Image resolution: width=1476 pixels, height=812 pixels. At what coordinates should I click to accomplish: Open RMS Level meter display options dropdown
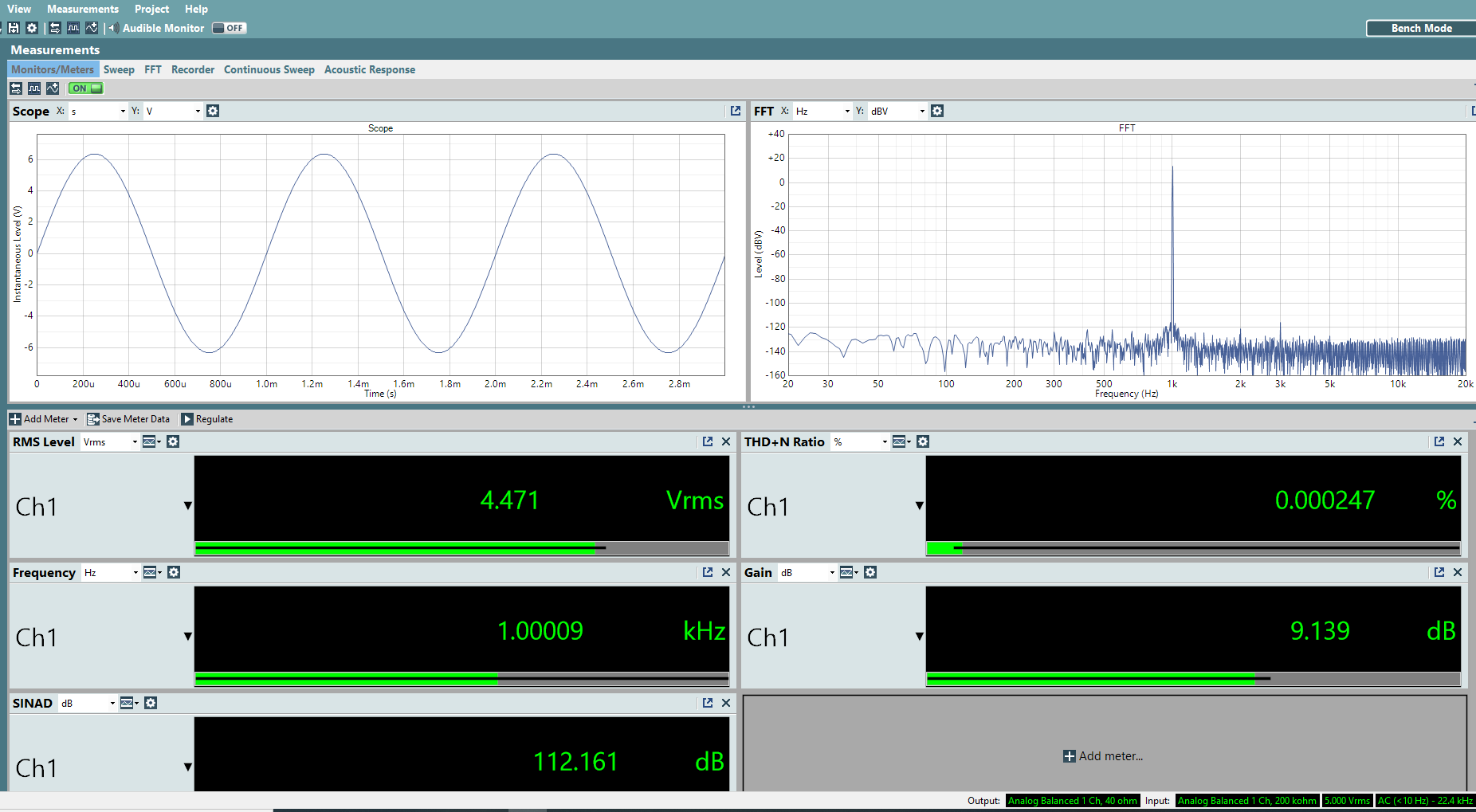coord(151,441)
